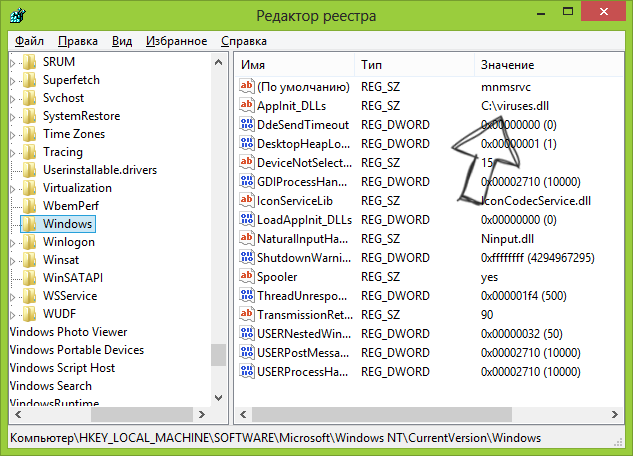Click the DWORD icon of DdeSendTimeout
This screenshot has width=633, height=456.
[x=247, y=124]
